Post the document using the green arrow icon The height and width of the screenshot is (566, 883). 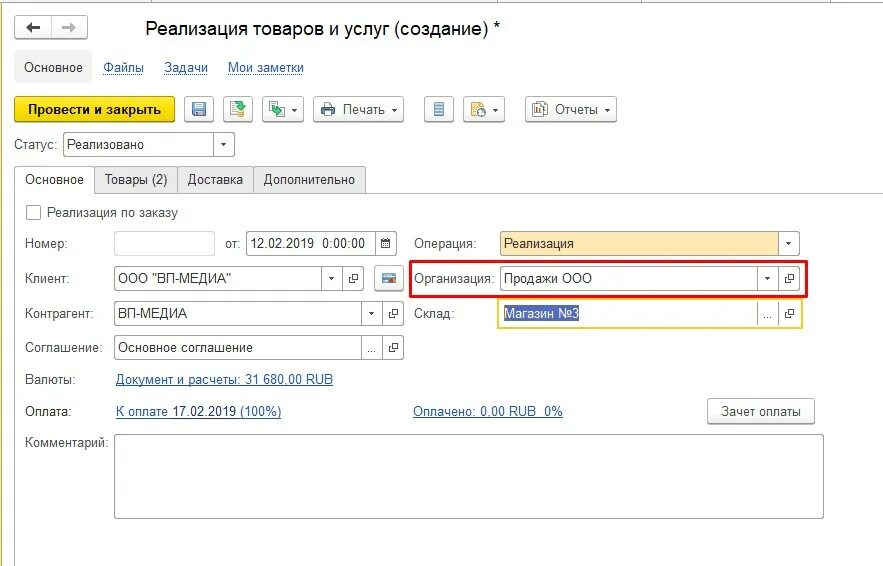tap(238, 109)
